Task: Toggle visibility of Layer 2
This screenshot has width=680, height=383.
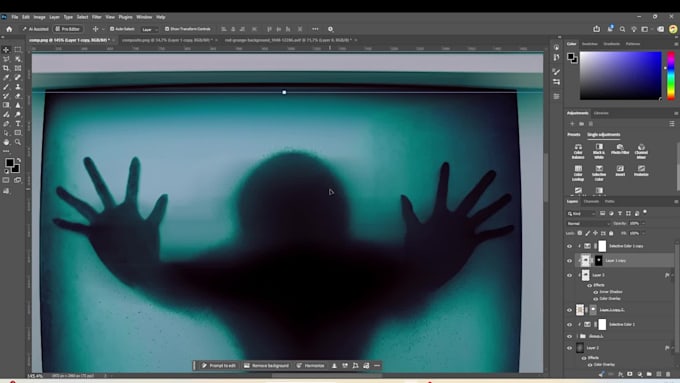Action: coord(569,348)
